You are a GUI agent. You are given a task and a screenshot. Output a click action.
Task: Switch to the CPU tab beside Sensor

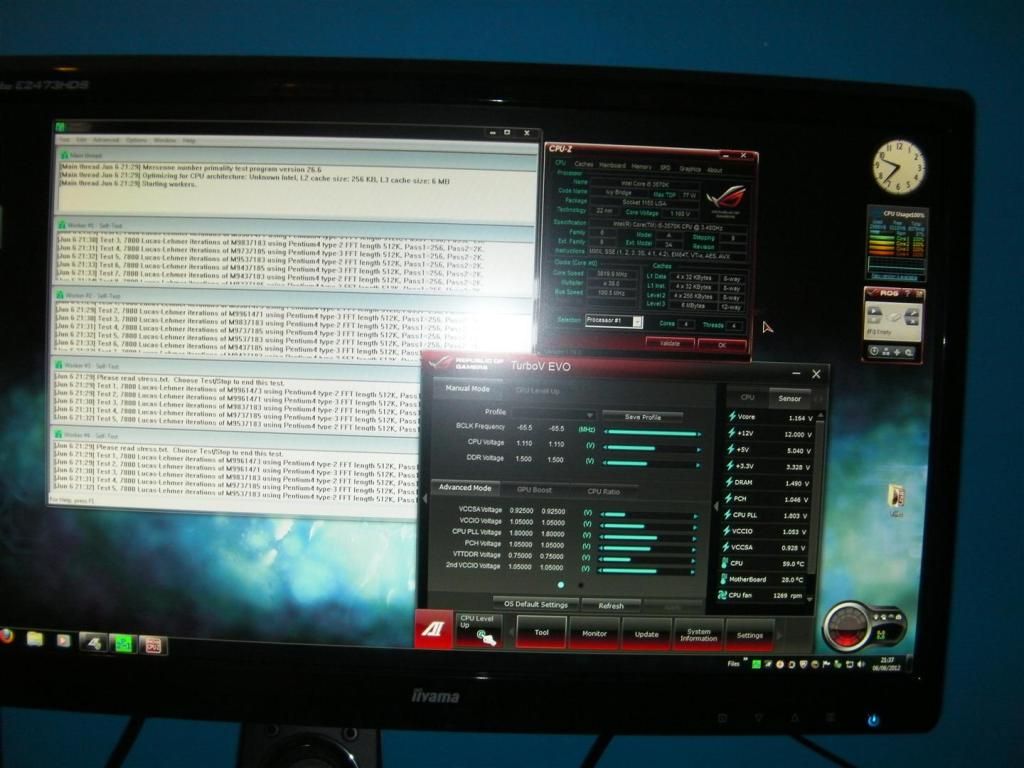pos(747,397)
